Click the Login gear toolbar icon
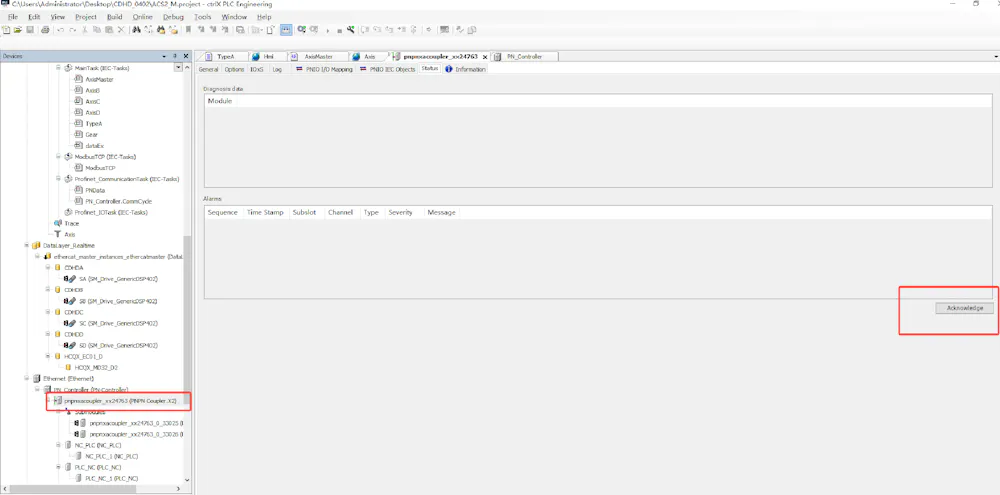 click(302, 29)
